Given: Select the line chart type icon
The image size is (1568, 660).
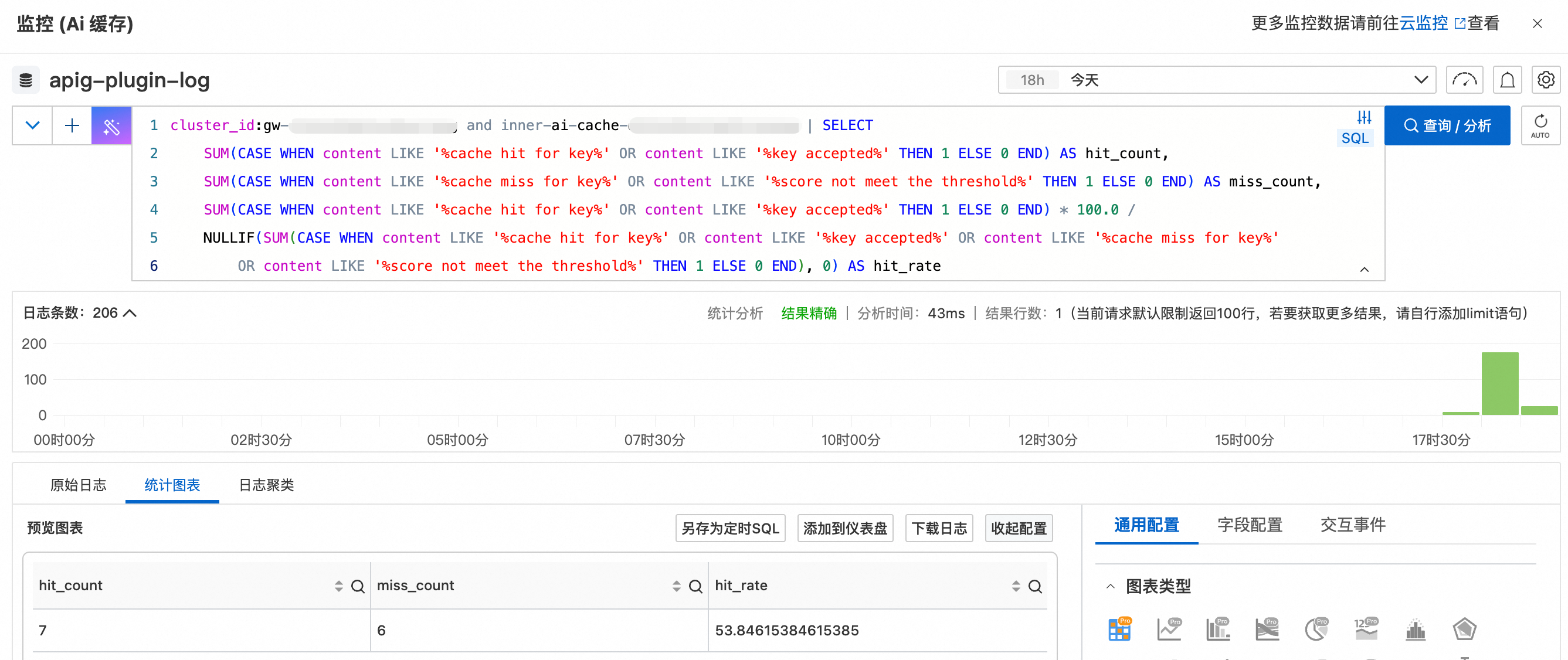Looking at the screenshot, I should click(1169, 629).
